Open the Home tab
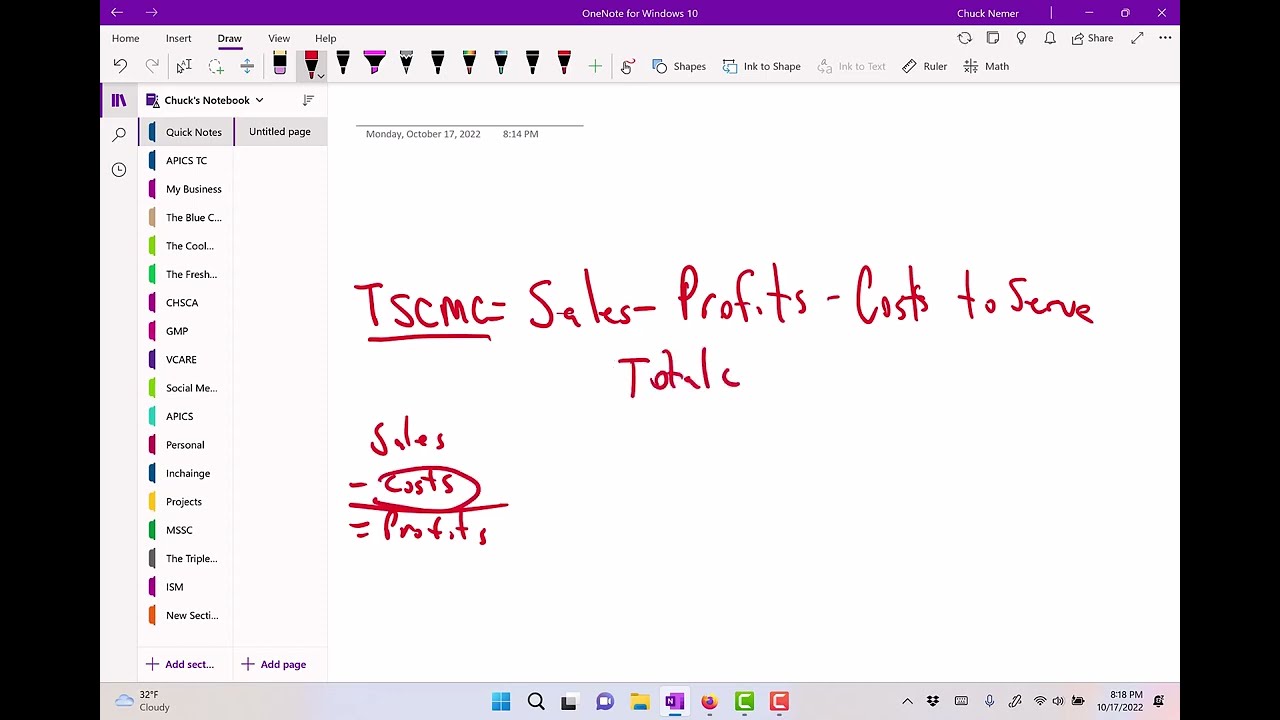Image resolution: width=1280 pixels, height=720 pixels. (125, 38)
